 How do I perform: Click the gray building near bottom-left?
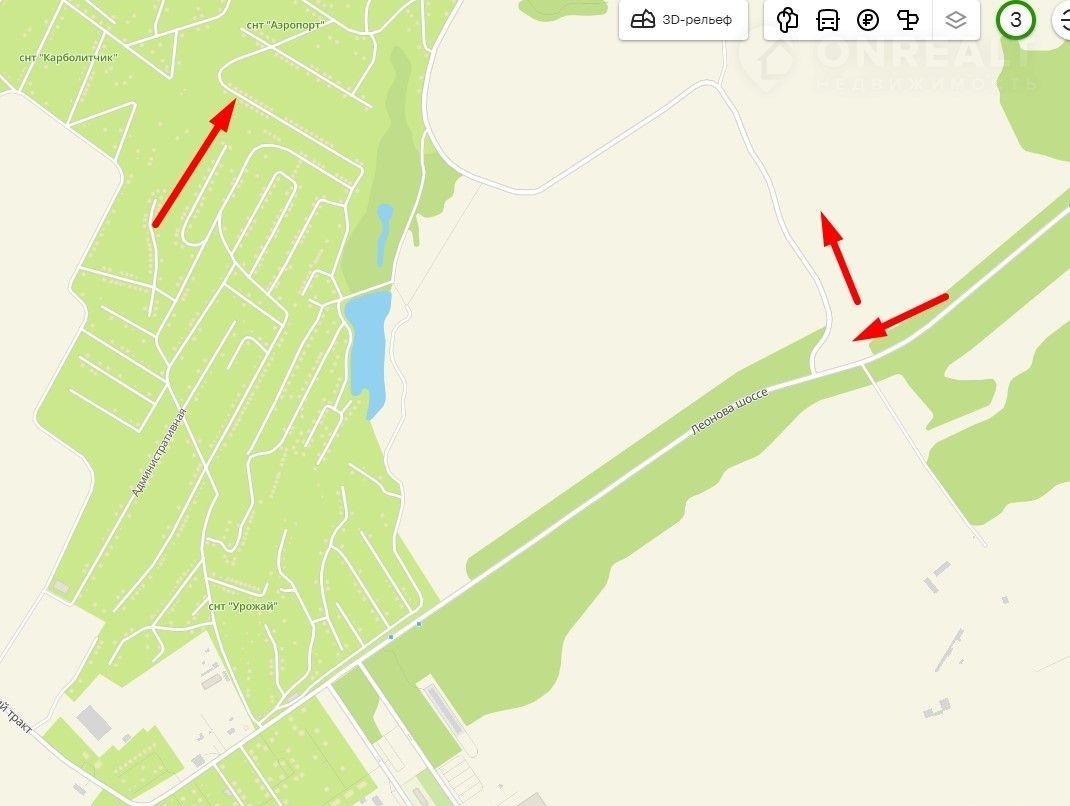[x=93, y=723]
